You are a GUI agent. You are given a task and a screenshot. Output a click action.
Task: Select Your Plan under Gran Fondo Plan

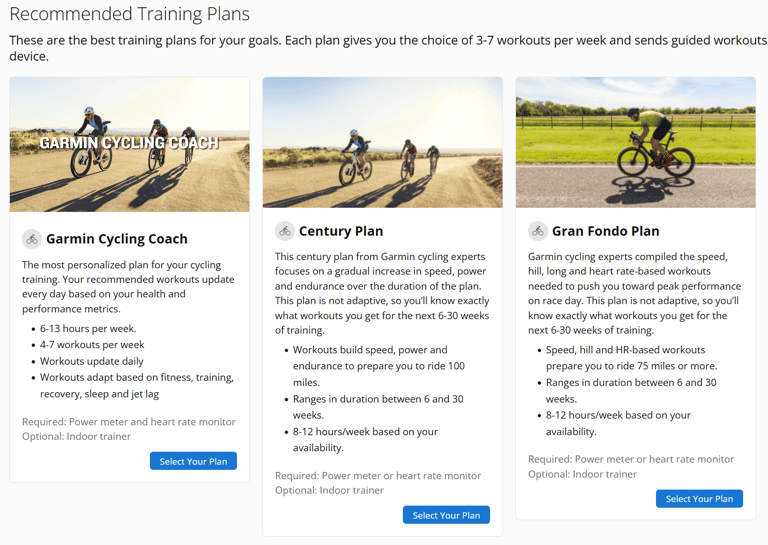tap(699, 498)
